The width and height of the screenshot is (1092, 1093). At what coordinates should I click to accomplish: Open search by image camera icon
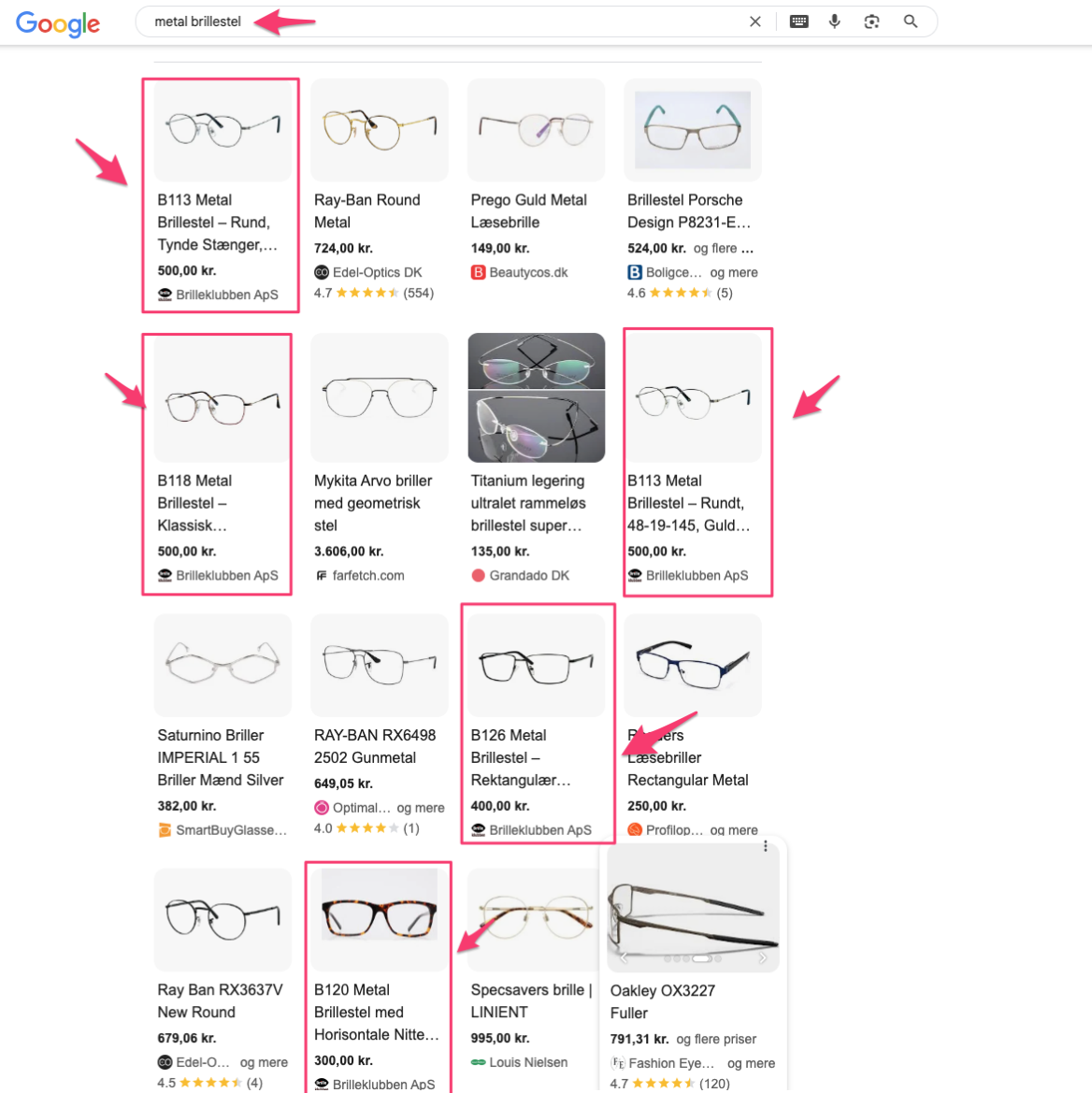tap(871, 22)
